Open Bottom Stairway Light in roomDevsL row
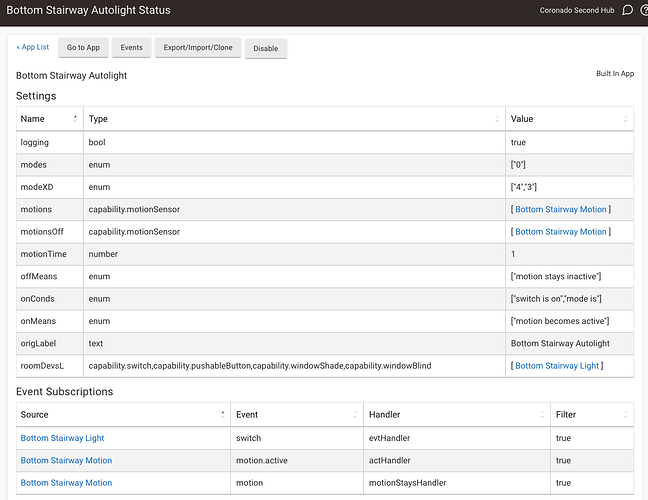The image size is (648, 500). [557, 366]
